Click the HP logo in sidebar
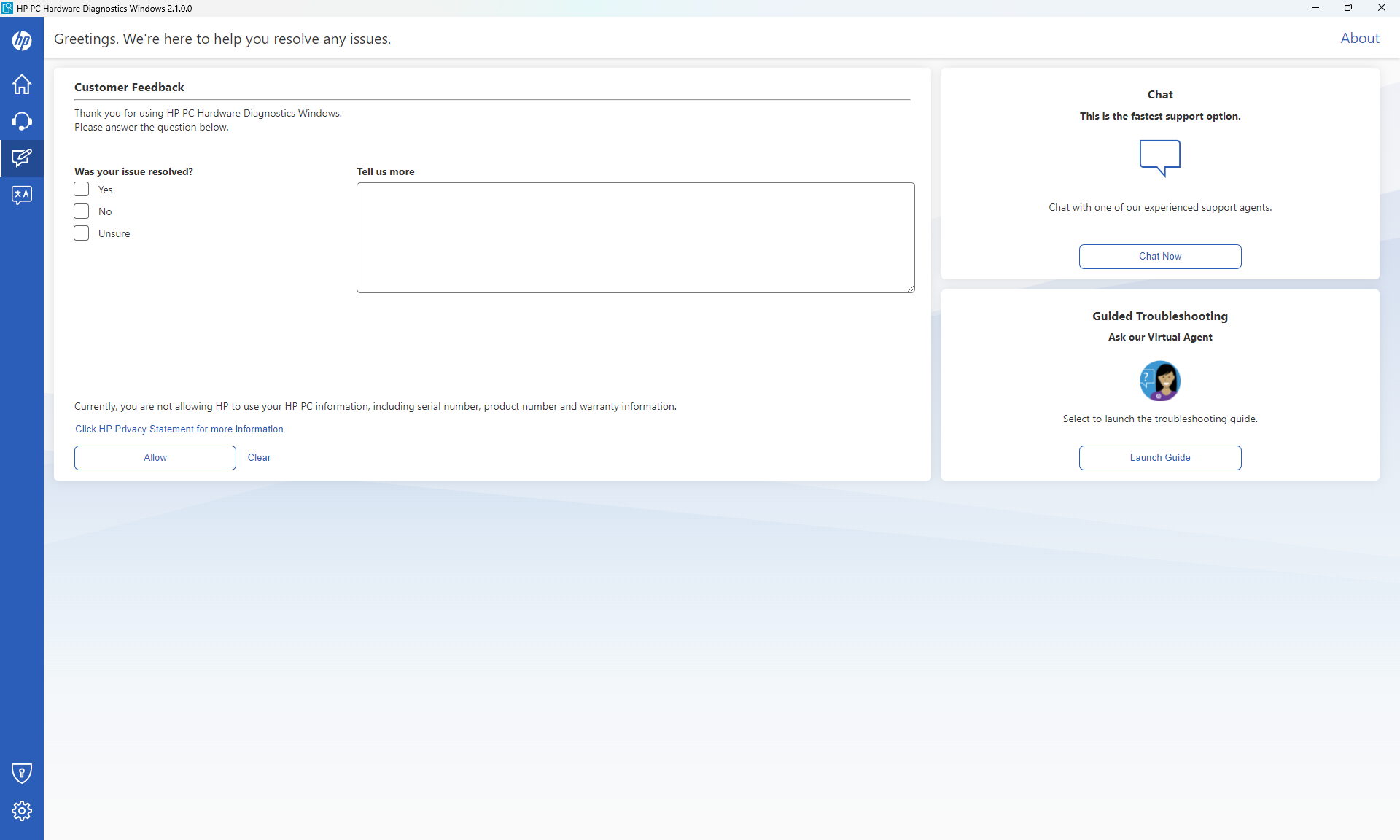1400x840 pixels. pos(22,41)
